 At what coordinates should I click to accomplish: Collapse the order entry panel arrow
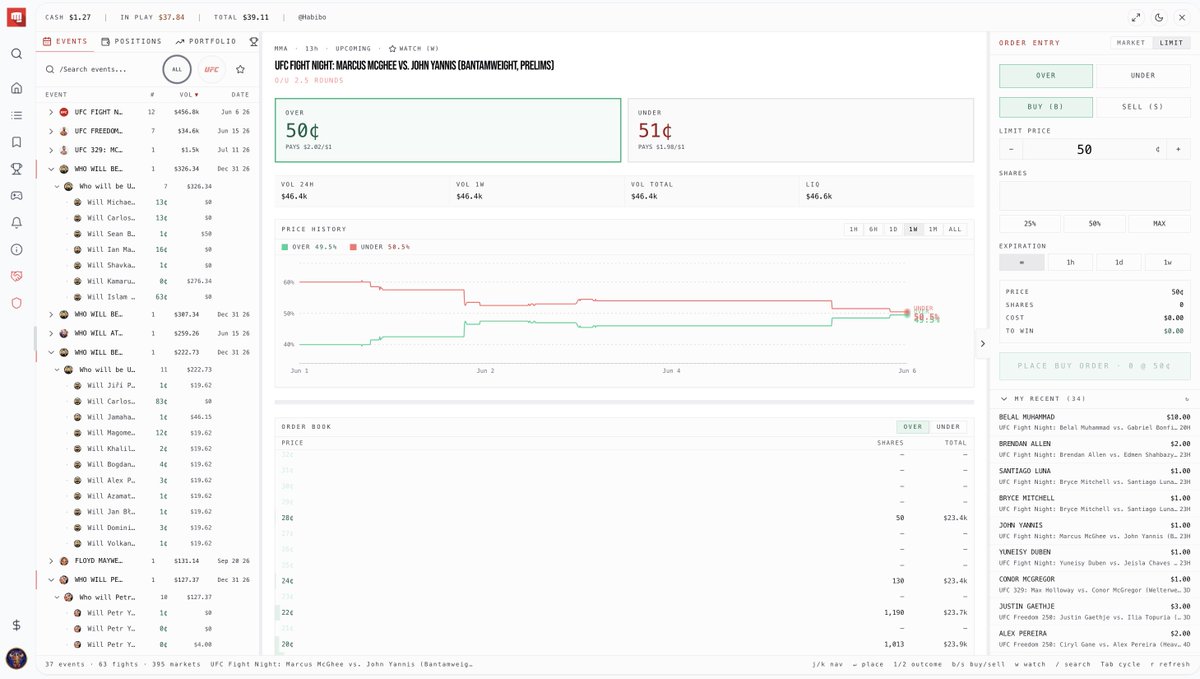coord(982,344)
